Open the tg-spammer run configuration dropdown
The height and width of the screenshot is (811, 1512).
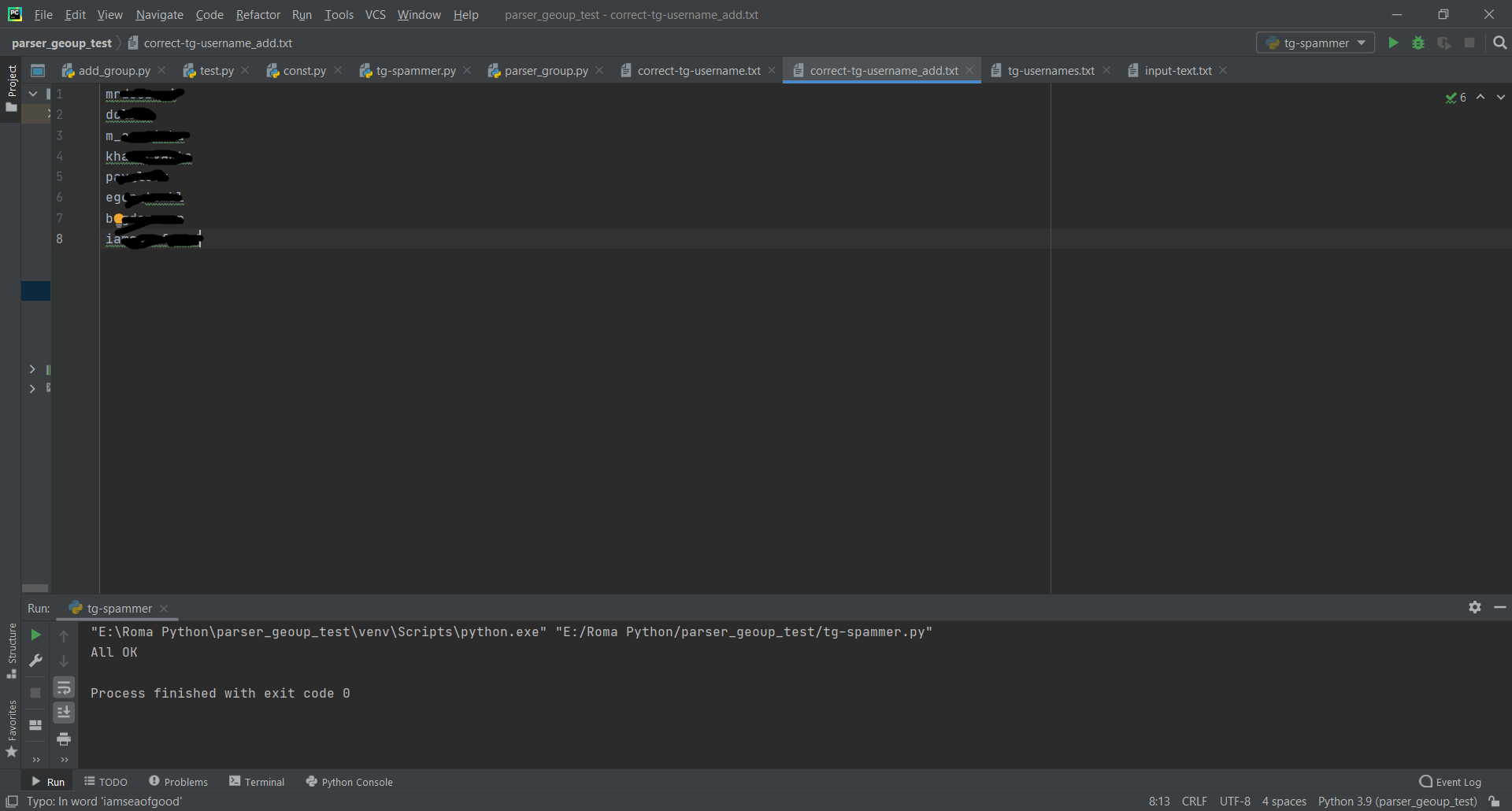pos(1315,43)
